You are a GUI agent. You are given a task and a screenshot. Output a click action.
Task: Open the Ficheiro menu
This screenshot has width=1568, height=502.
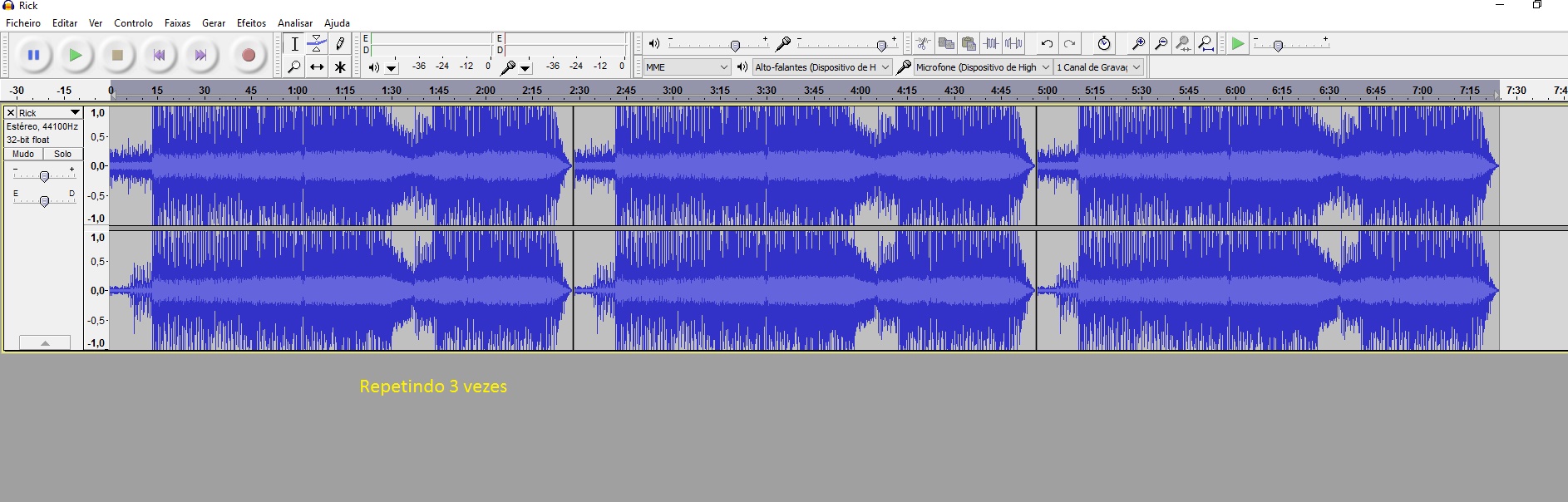[x=23, y=23]
